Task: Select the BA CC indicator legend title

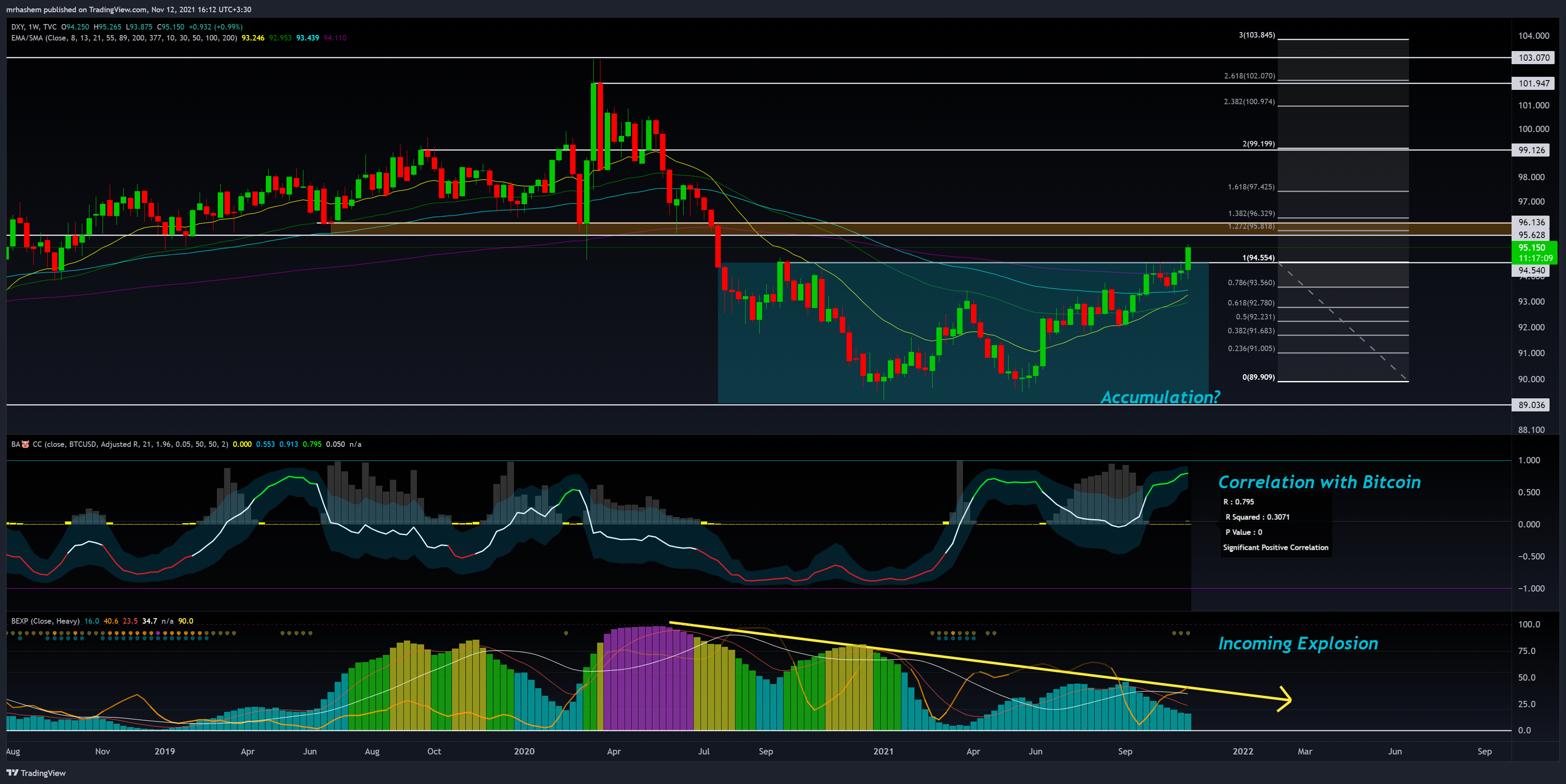Action: 120,444
